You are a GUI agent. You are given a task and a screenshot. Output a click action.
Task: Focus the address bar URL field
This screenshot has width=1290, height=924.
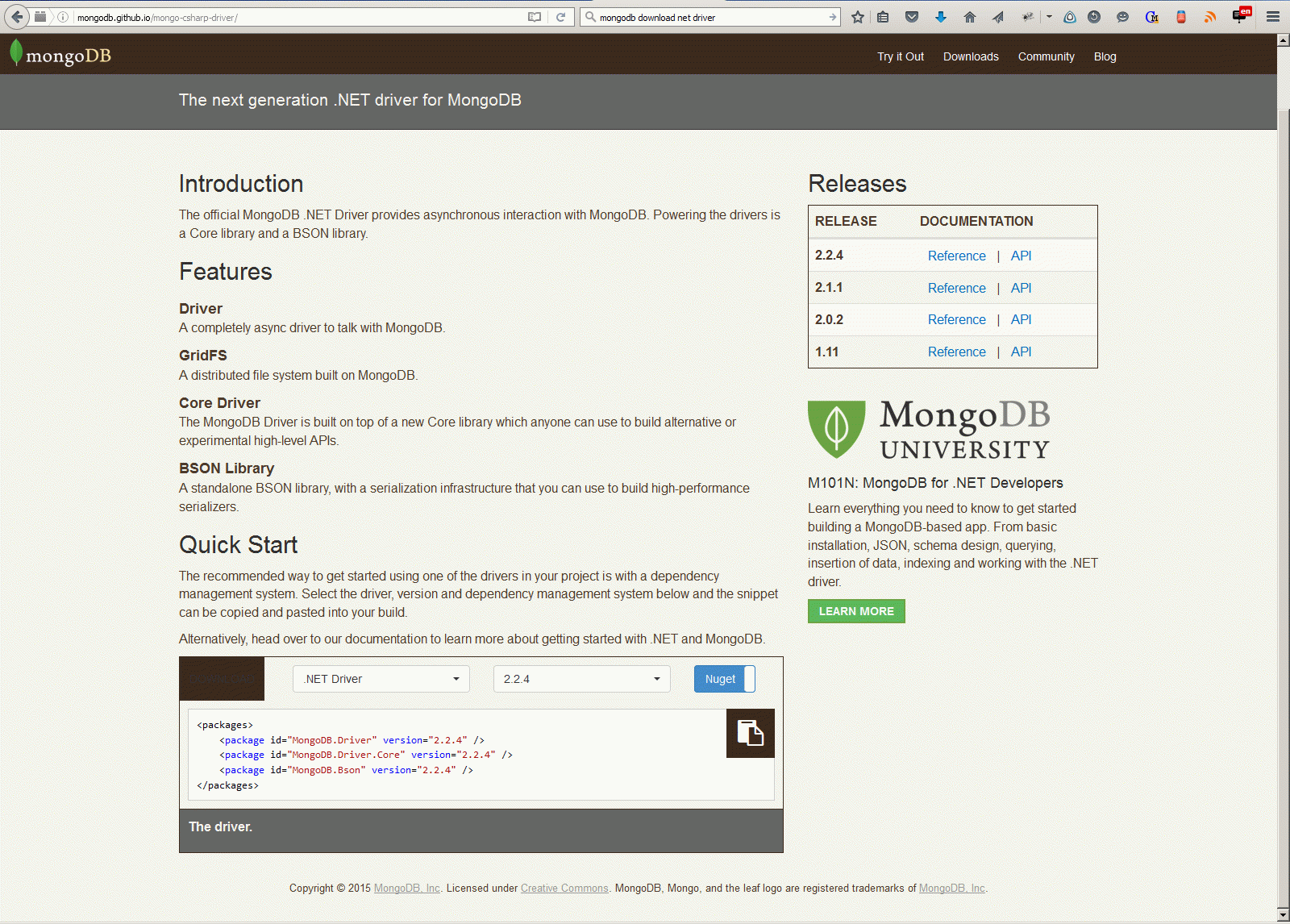click(x=298, y=17)
